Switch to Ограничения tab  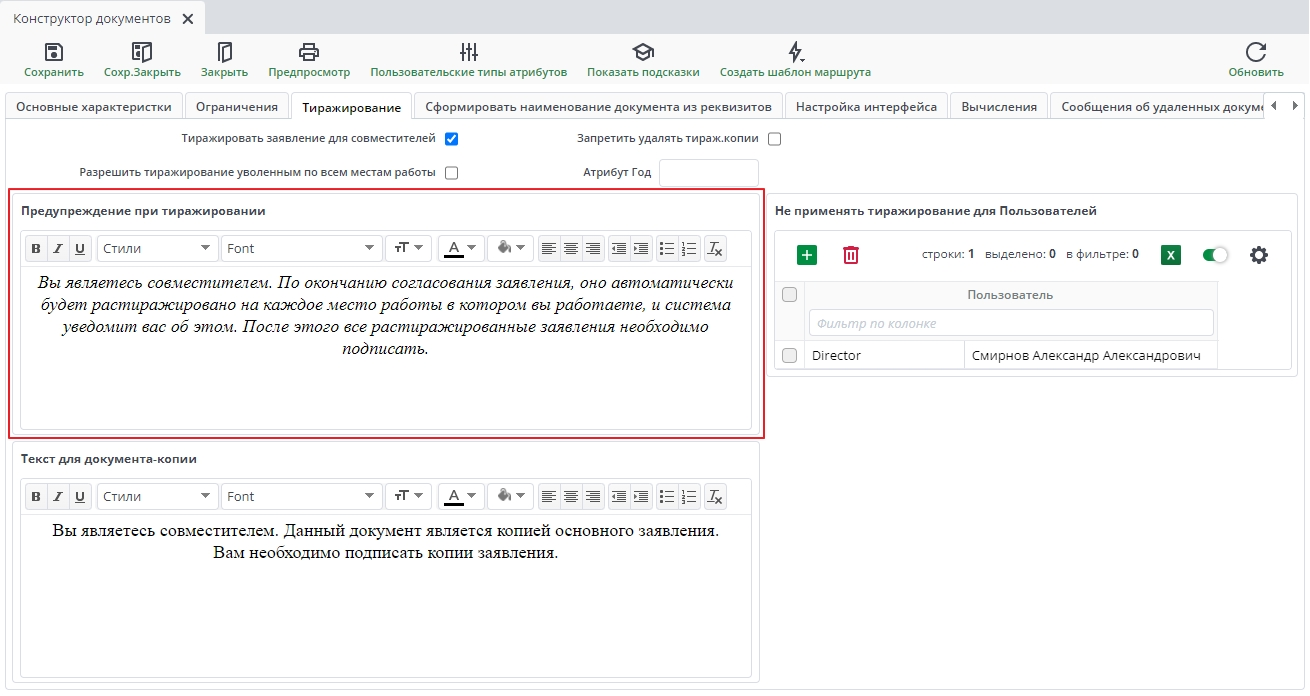click(x=236, y=107)
